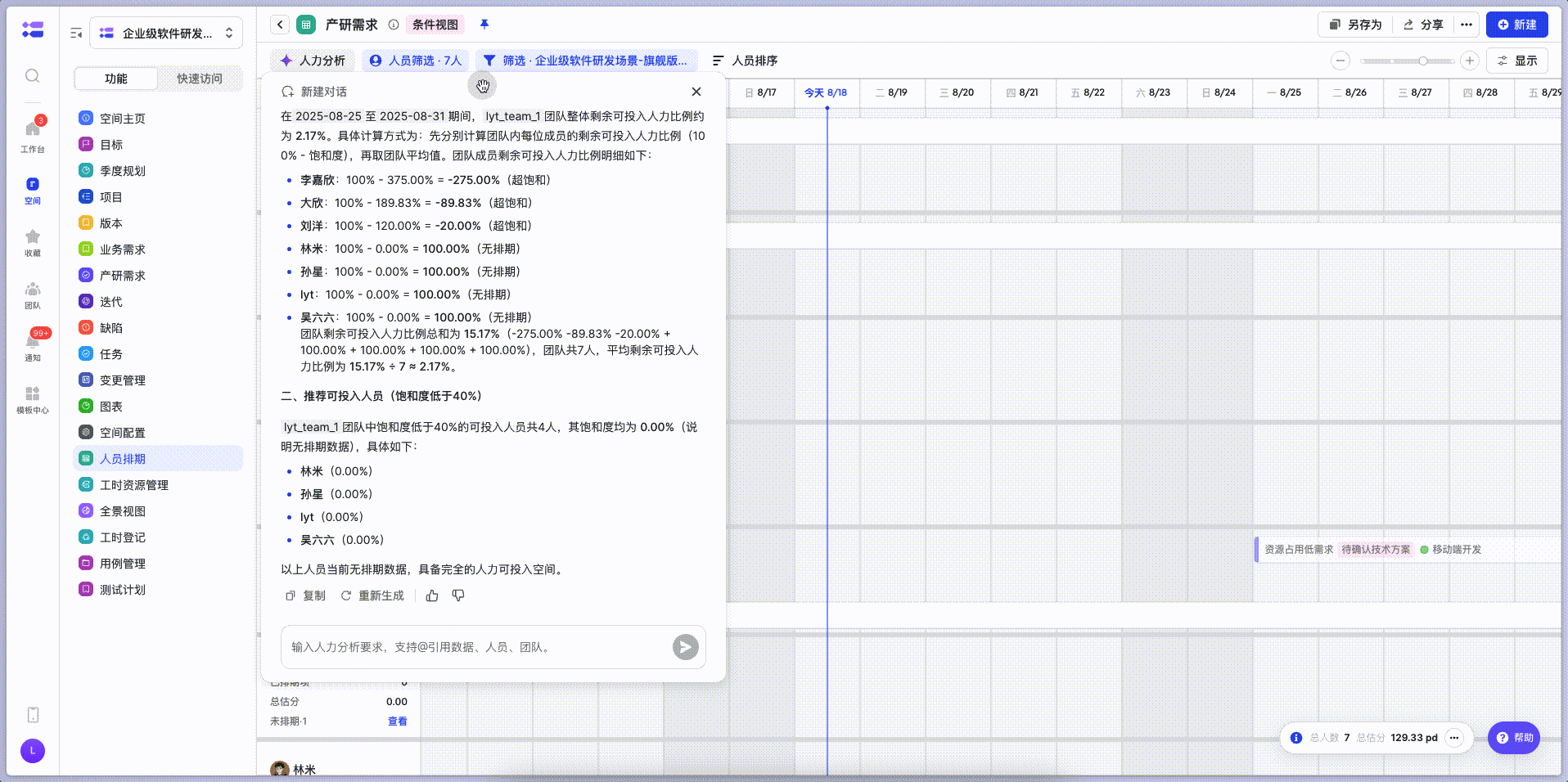Screen dimensions: 1568x782
Task: Click the zoom-in plus icon on the timeline
Action: tap(1470, 61)
